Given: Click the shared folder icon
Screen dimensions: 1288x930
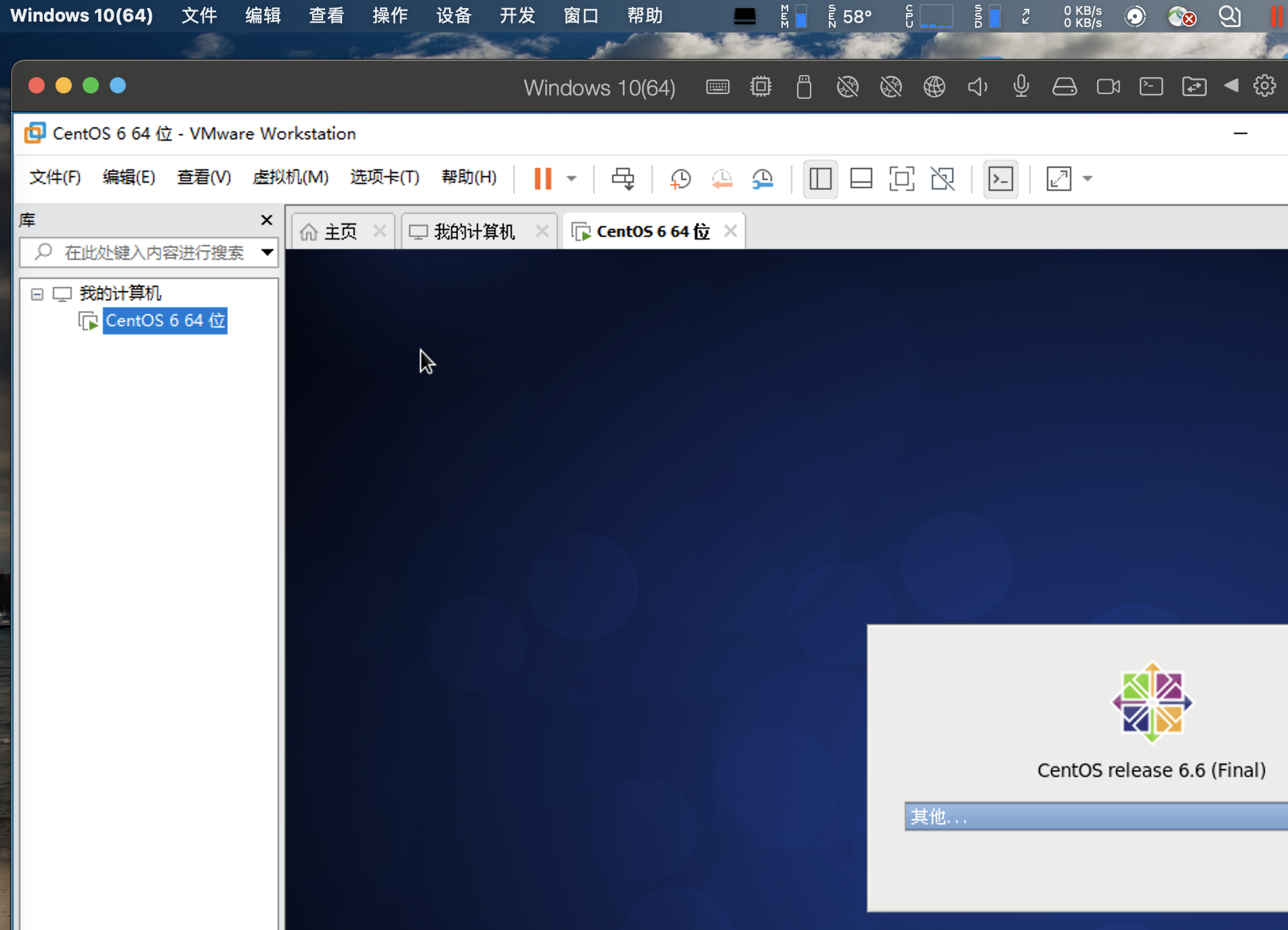Looking at the screenshot, I should [1195, 87].
